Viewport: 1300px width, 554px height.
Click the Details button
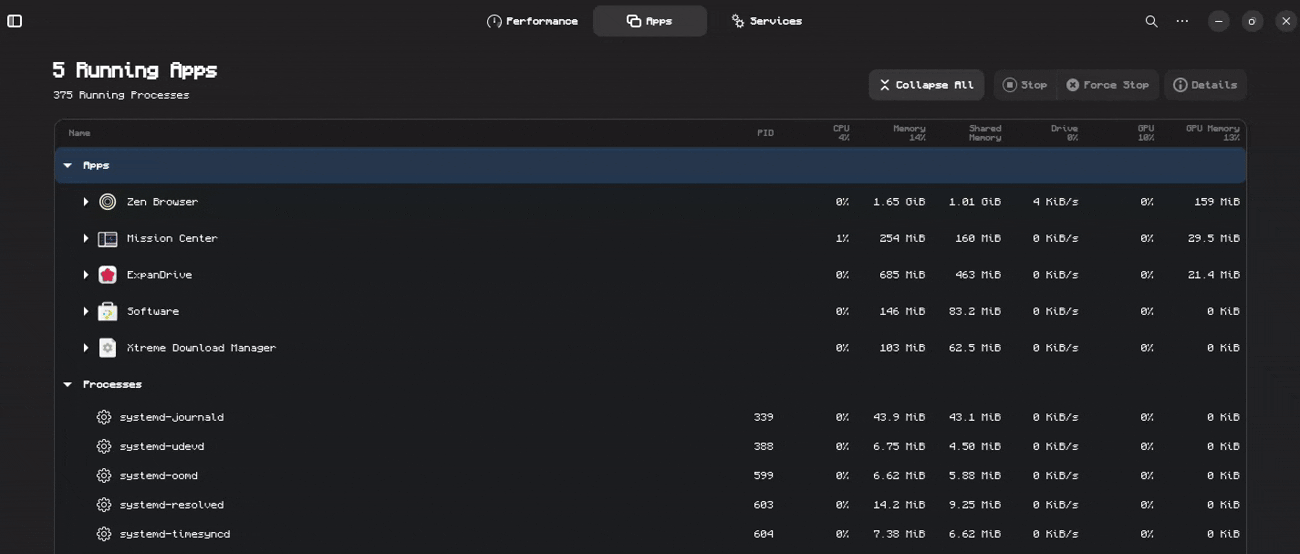click(x=1205, y=85)
